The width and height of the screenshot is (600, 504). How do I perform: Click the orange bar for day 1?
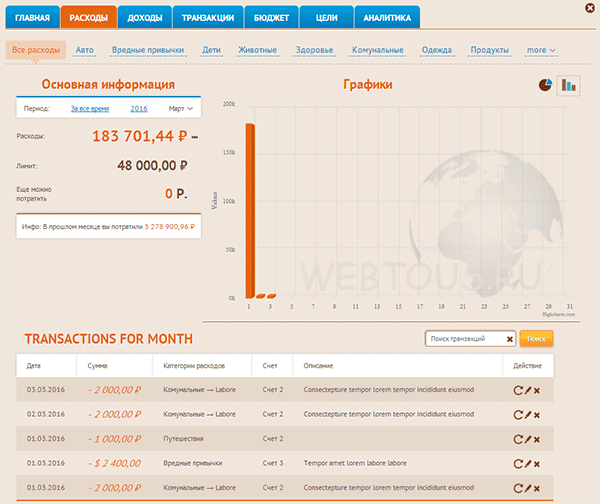(250, 210)
